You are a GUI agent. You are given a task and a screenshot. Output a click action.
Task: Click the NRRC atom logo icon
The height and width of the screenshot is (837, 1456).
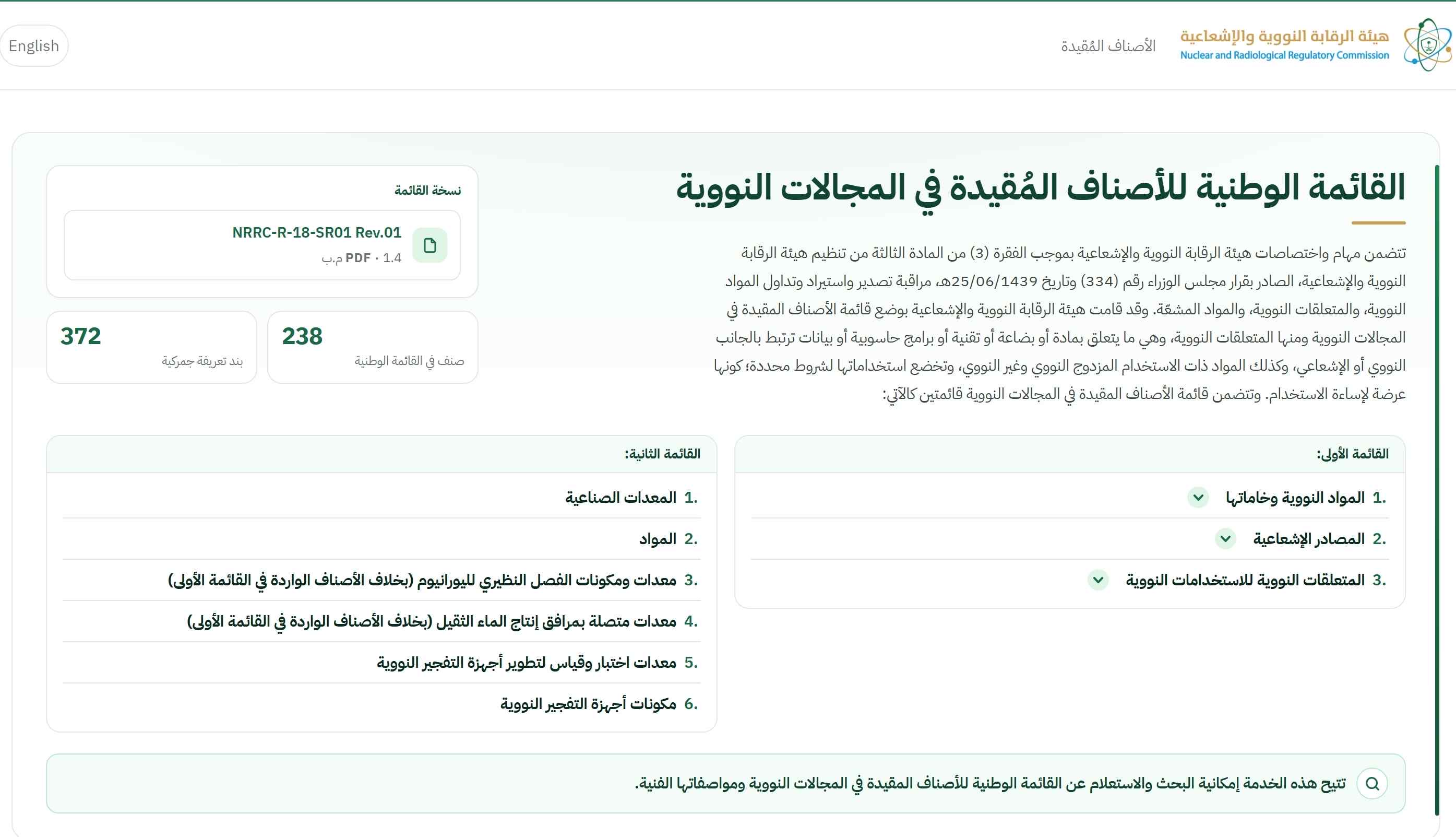tap(1427, 45)
